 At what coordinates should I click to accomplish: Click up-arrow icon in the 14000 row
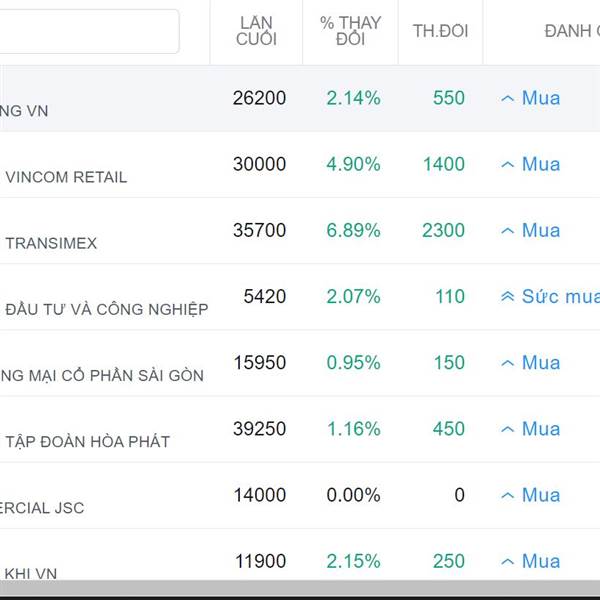click(x=507, y=496)
